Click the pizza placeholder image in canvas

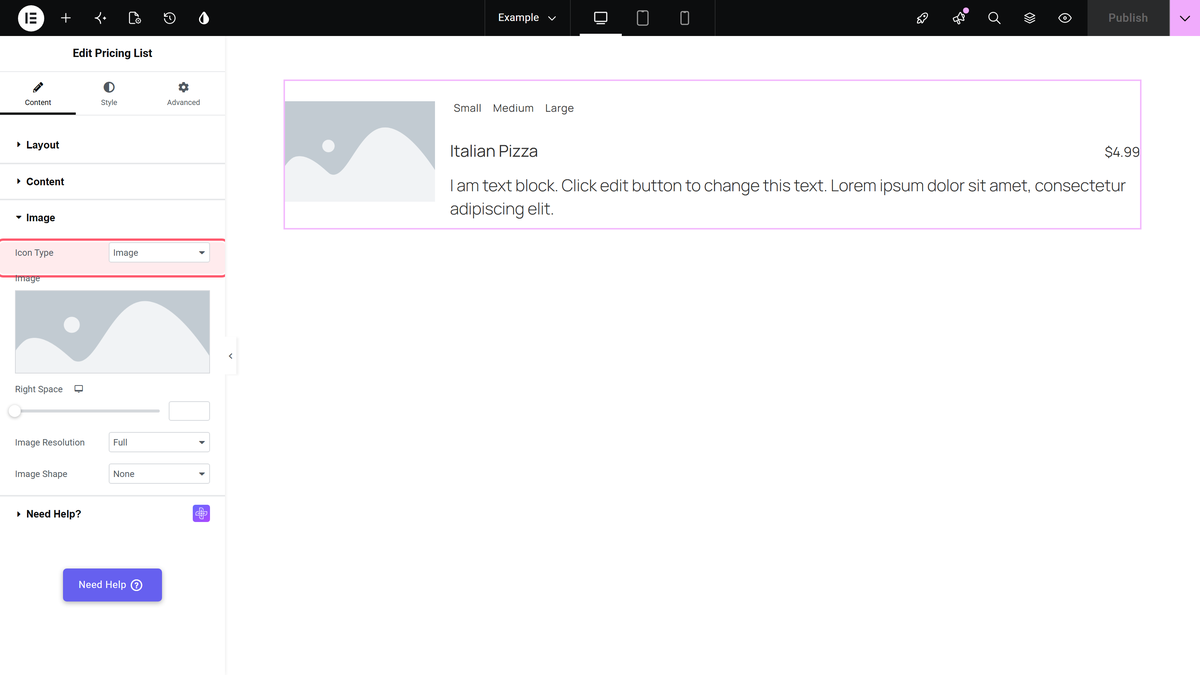tap(360, 151)
